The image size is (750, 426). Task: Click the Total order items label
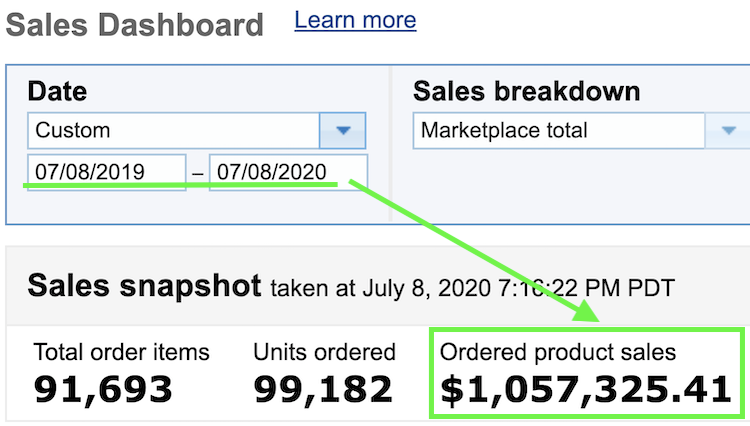[x=121, y=352]
